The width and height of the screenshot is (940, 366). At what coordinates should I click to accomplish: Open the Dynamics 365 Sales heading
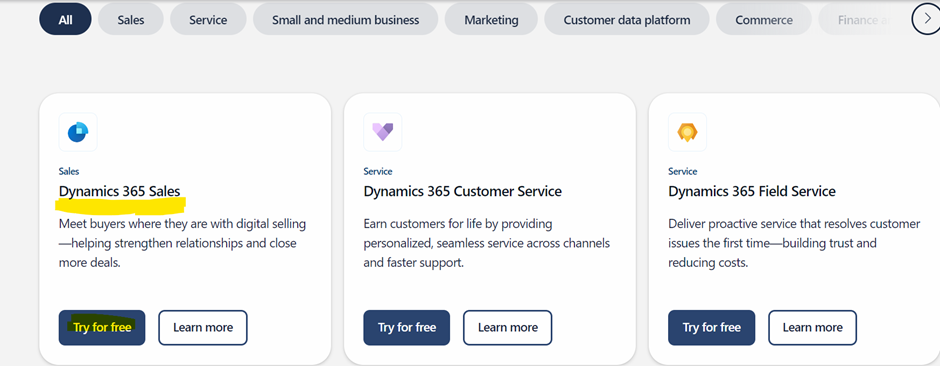pos(119,191)
